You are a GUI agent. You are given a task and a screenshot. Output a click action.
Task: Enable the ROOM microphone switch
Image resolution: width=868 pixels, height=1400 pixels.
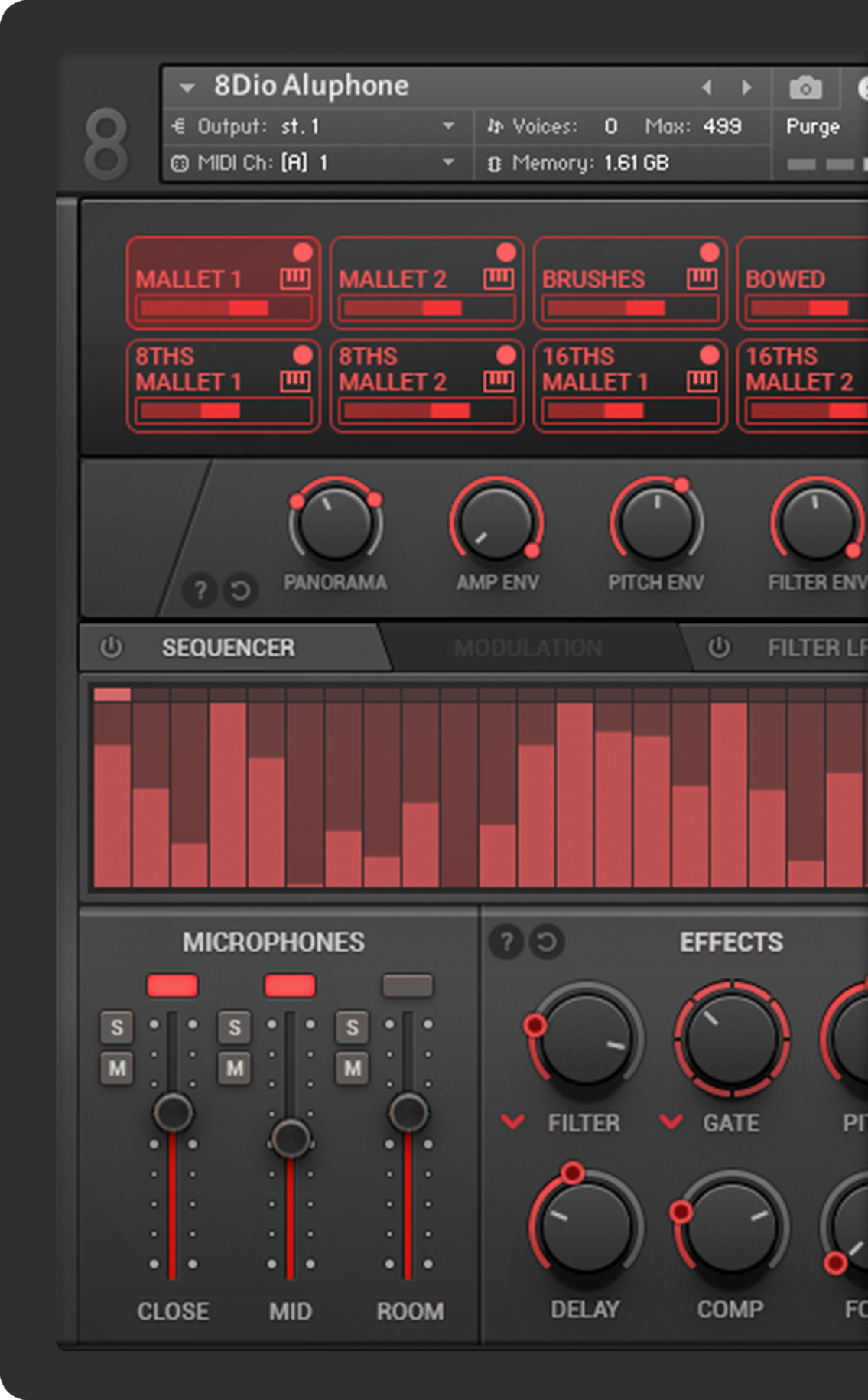click(408, 985)
